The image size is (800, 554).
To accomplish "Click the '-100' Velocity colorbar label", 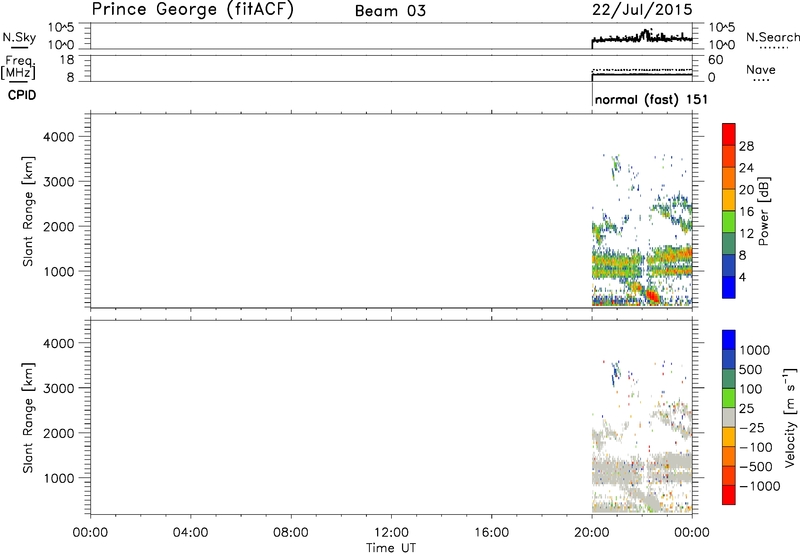I will coord(756,447).
